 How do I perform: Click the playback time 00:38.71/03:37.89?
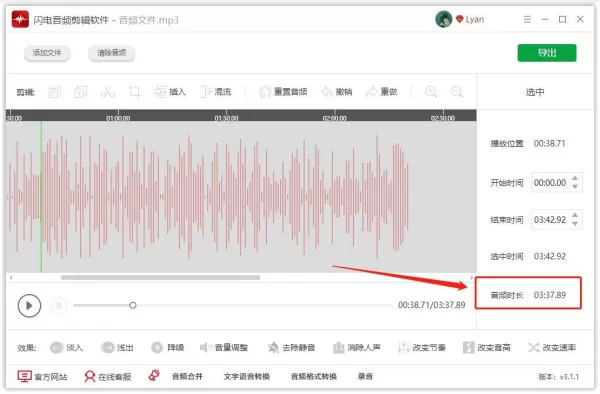[x=432, y=305]
